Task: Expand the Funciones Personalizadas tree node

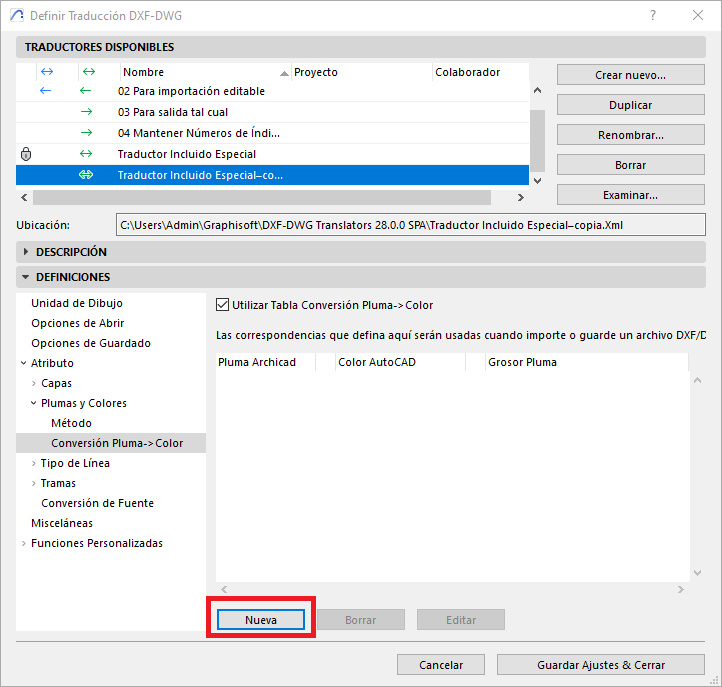Action: [24, 543]
